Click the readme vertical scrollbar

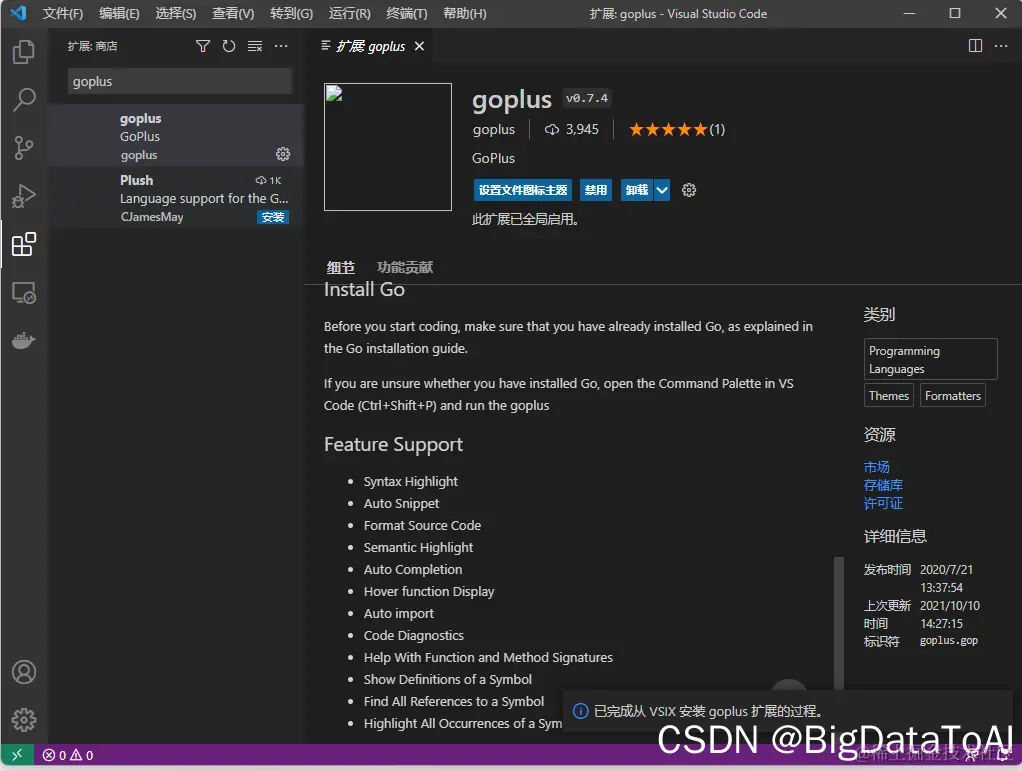point(839,624)
